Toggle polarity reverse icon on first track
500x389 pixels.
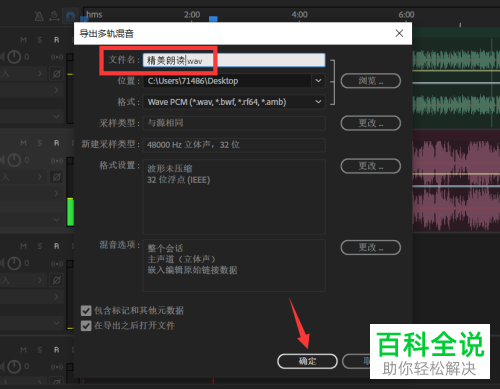click(57, 74)
